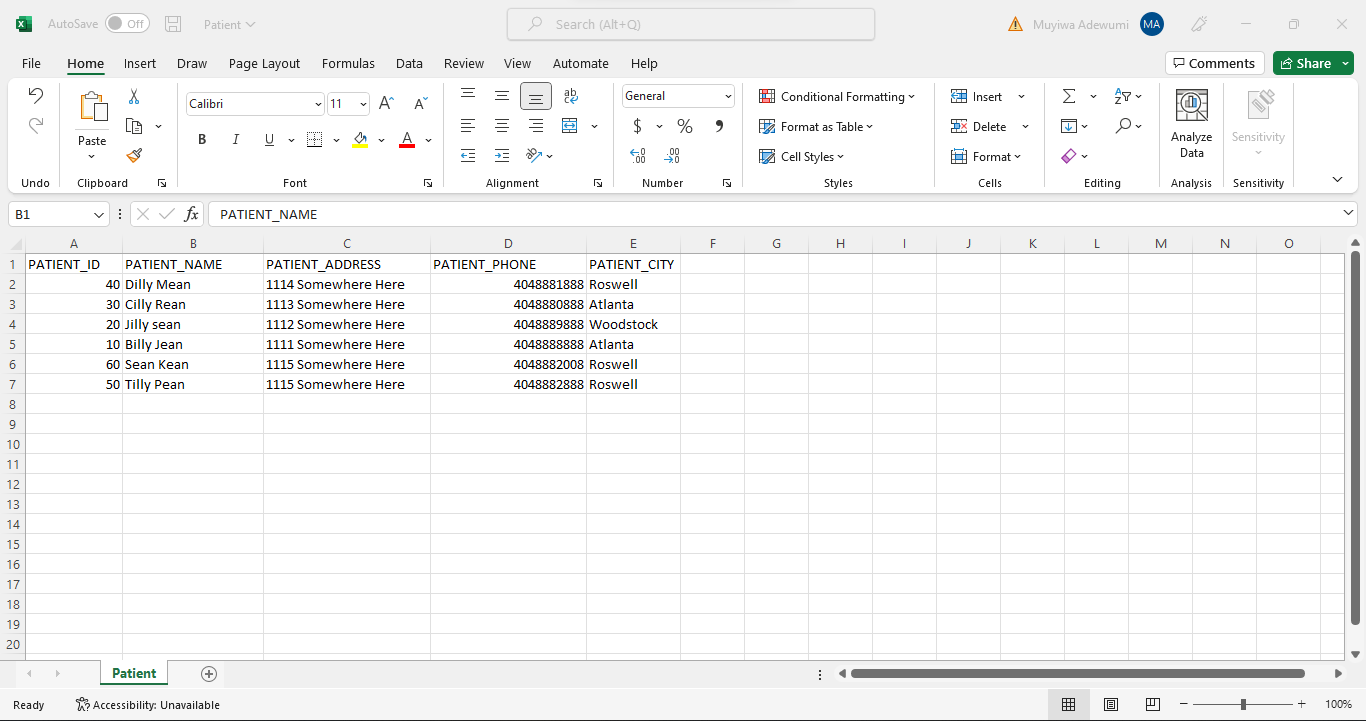1366x721 pixels.
Task: Toggle Italic formatting
Action: click(x=236, y=140)
